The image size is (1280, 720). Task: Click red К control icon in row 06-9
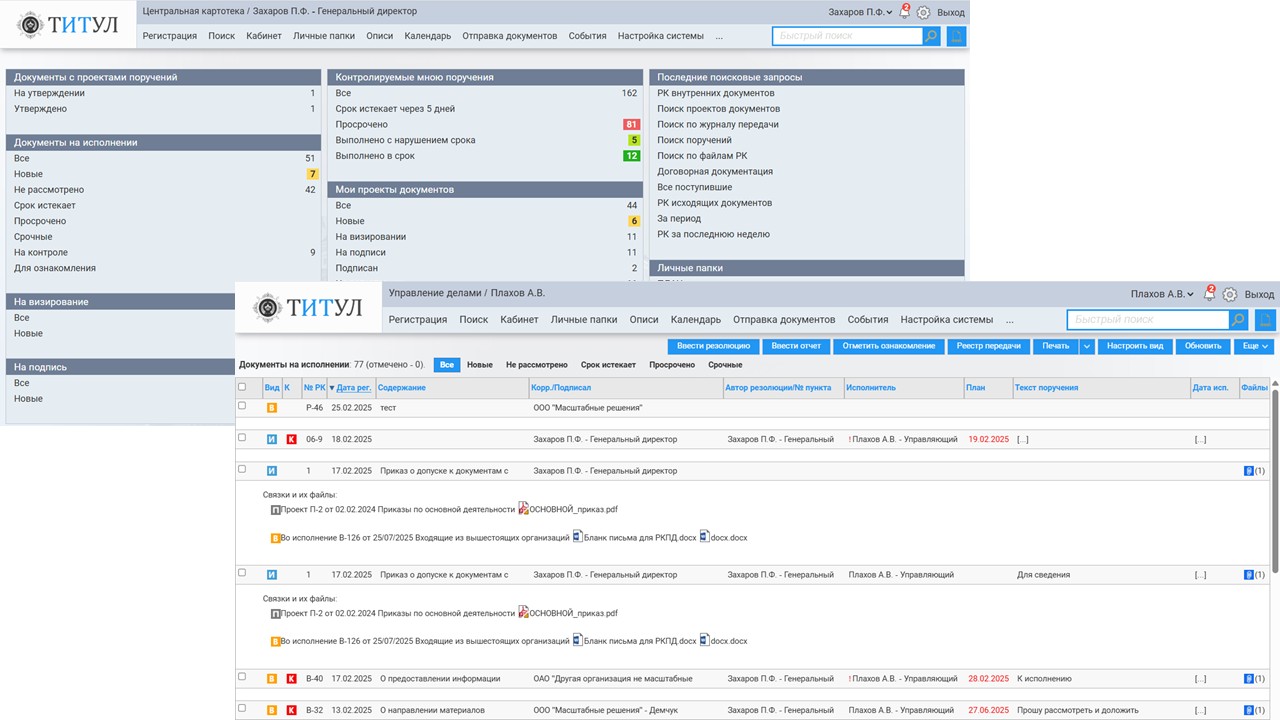[291, 439]
